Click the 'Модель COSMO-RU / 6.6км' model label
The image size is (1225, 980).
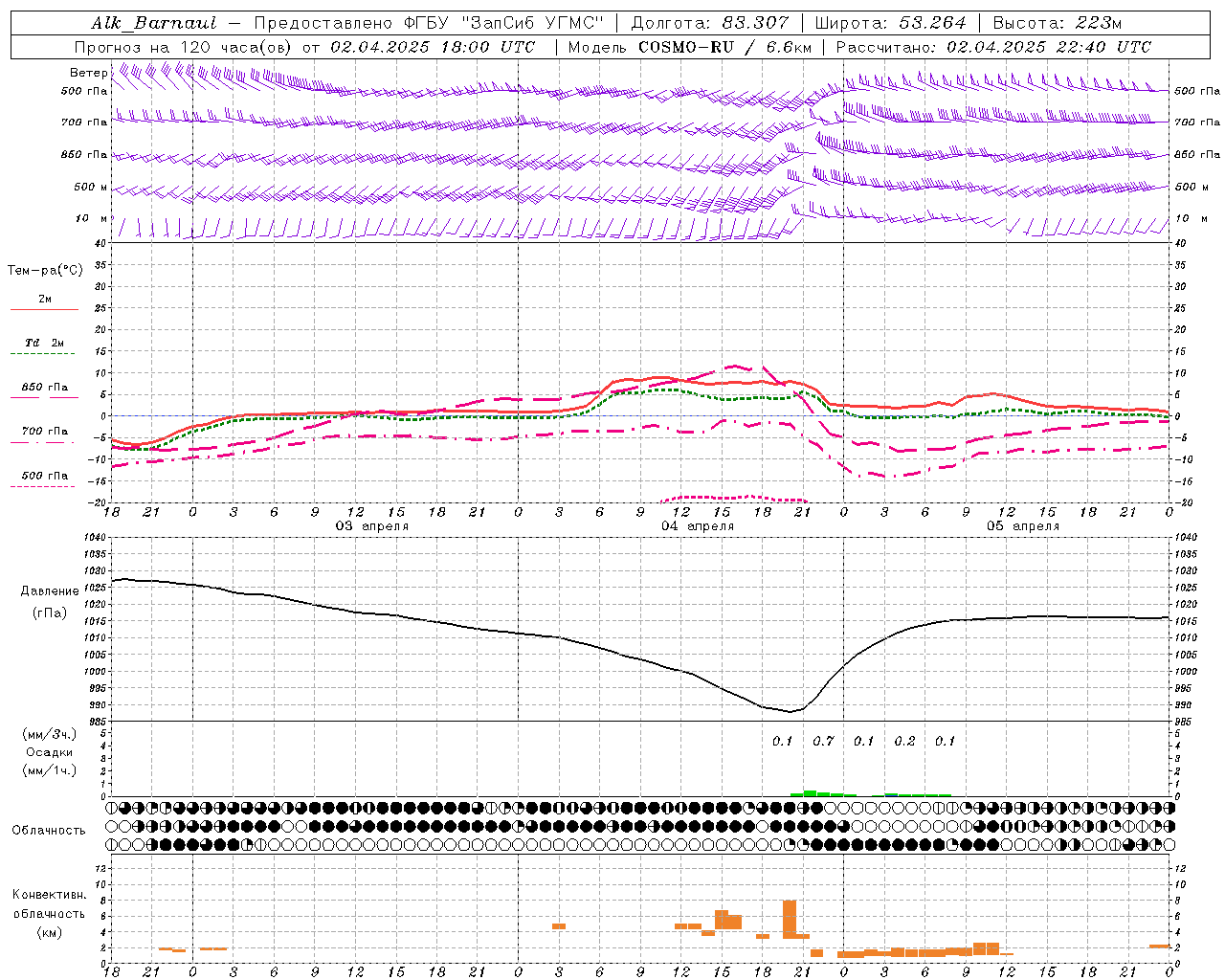coord(690,47)
